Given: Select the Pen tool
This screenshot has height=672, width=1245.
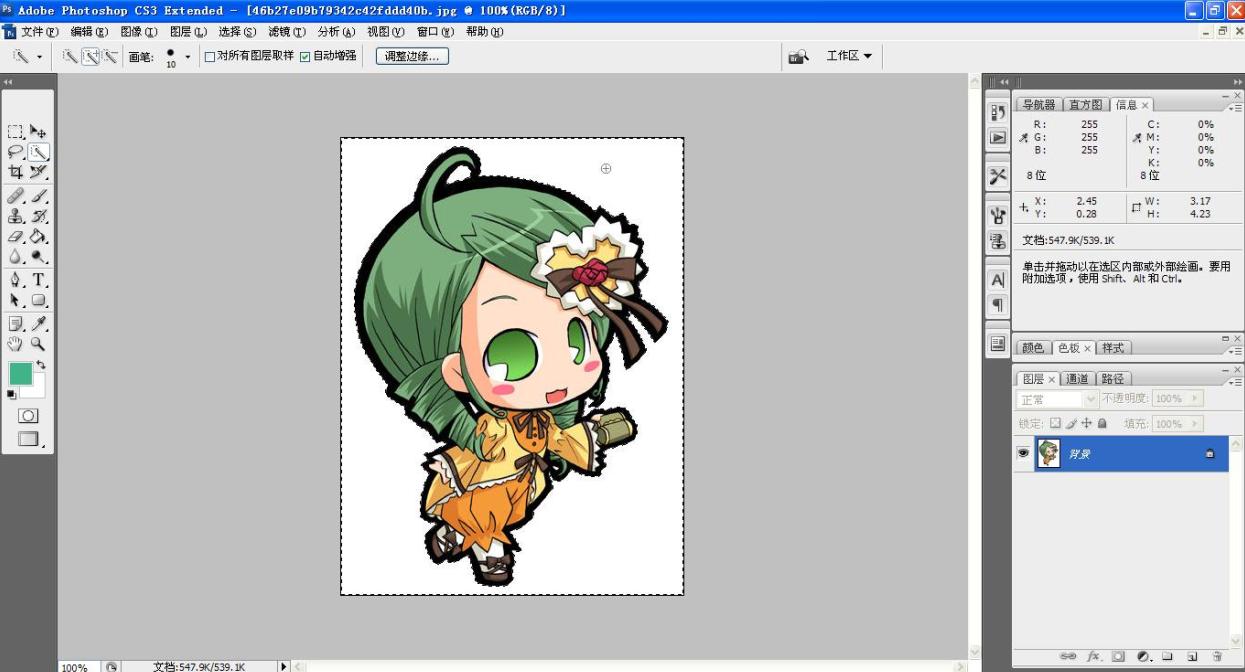Looking at the screenshot, I should click(x=16, y=280).
